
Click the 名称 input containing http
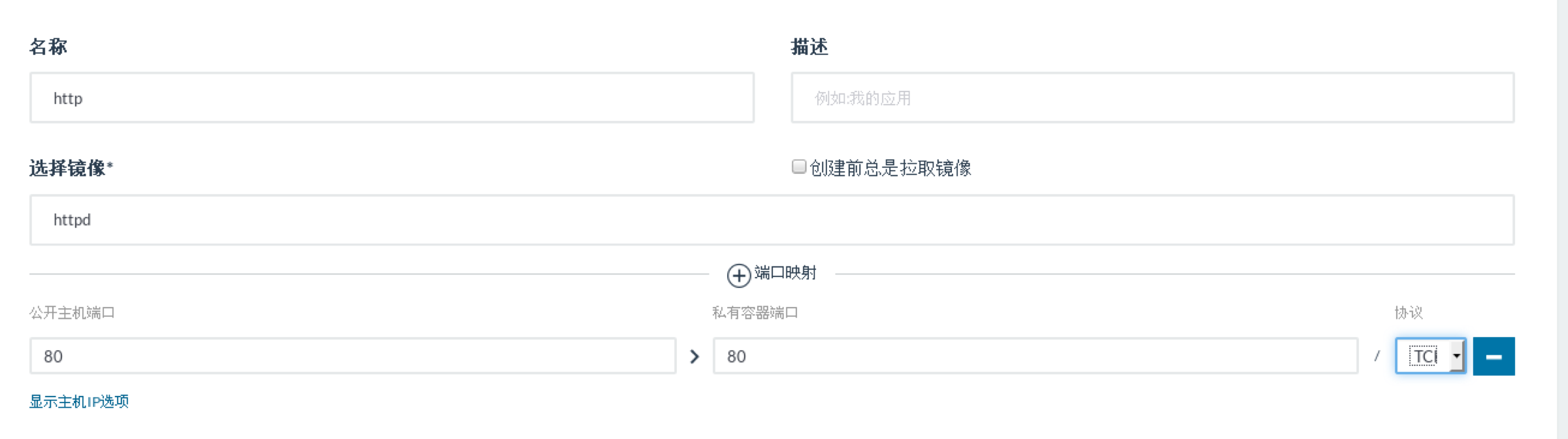coord(392,98)
